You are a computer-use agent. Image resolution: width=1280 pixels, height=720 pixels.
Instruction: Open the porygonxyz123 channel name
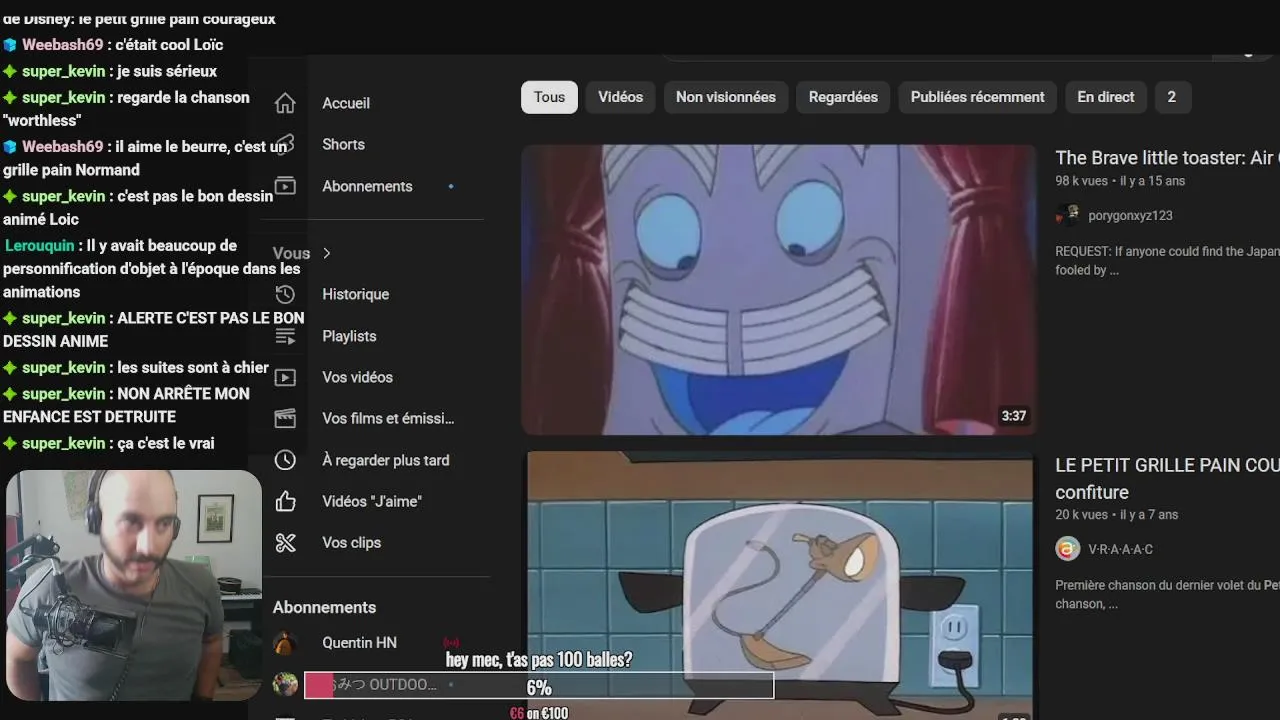pos(1130,215)
